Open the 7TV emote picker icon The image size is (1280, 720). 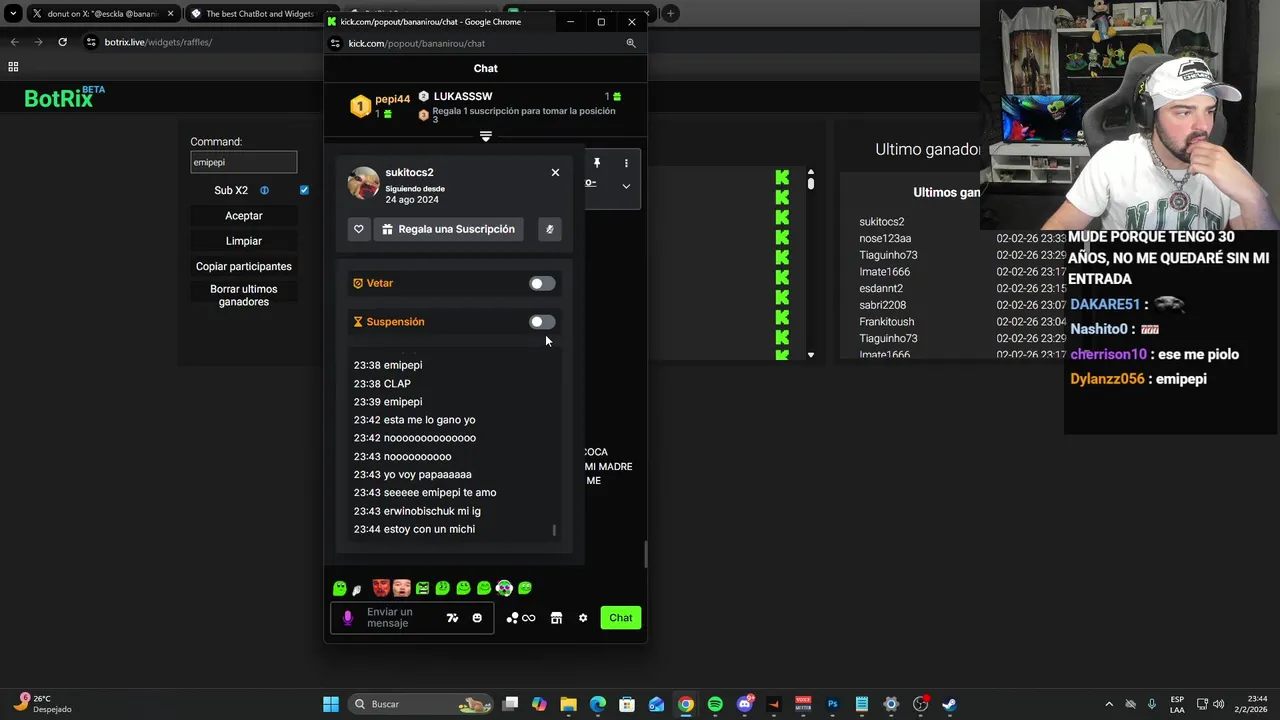(452, 618)
